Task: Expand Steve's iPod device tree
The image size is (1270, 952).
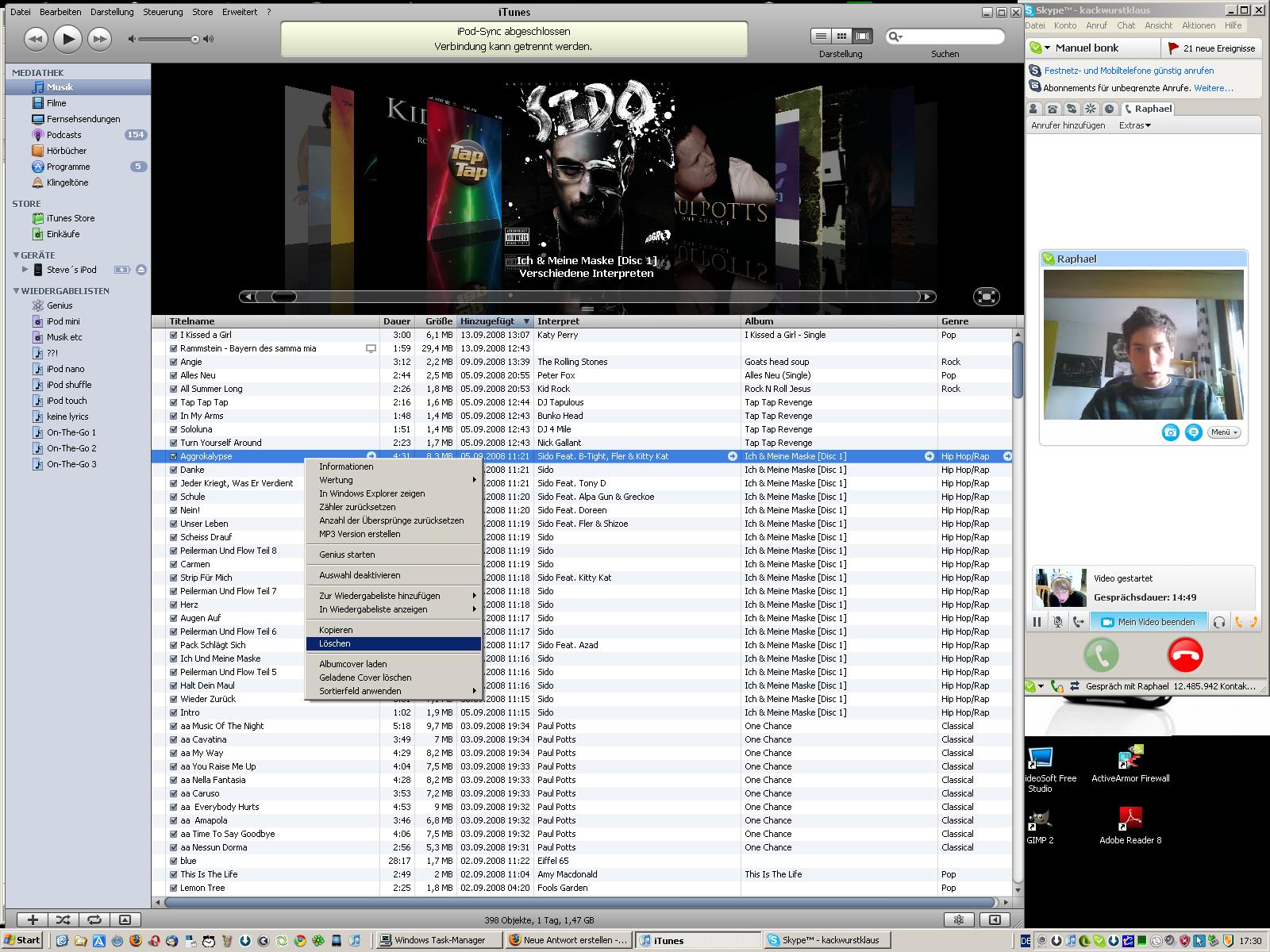Action: click(x=25, y=270)
